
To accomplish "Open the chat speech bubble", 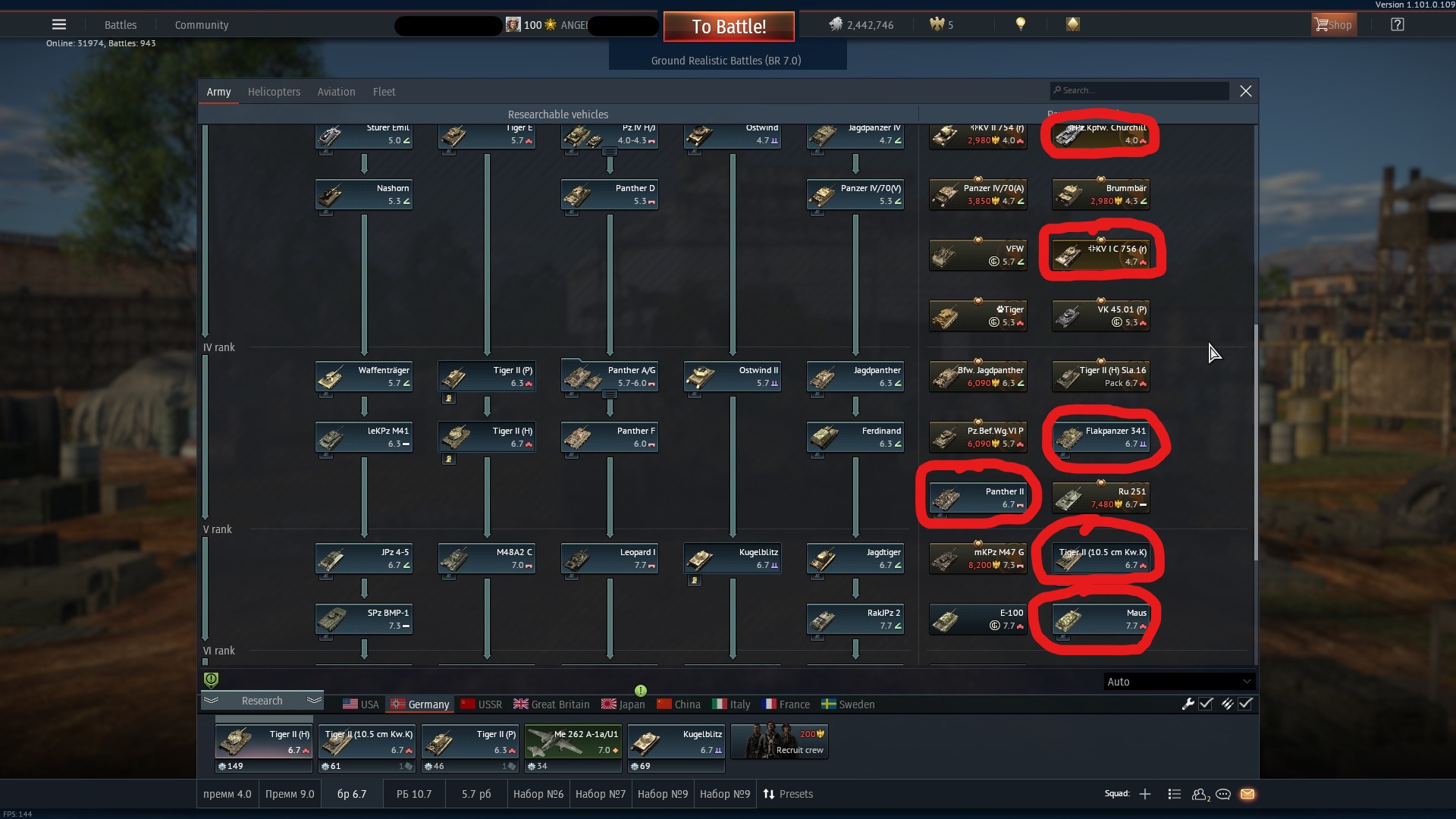I will [x=1223, y=794].
